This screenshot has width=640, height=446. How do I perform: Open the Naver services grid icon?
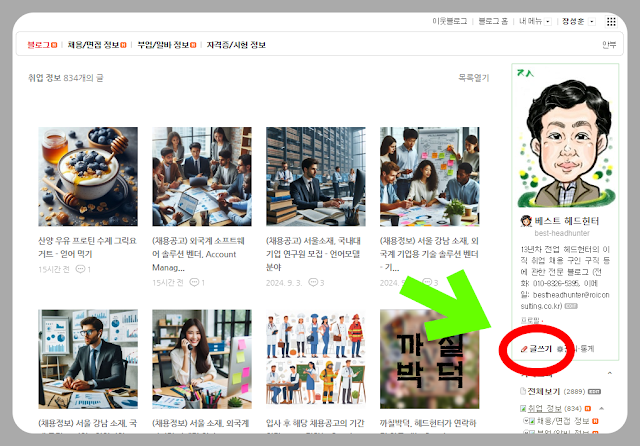(x=611, y=22)
